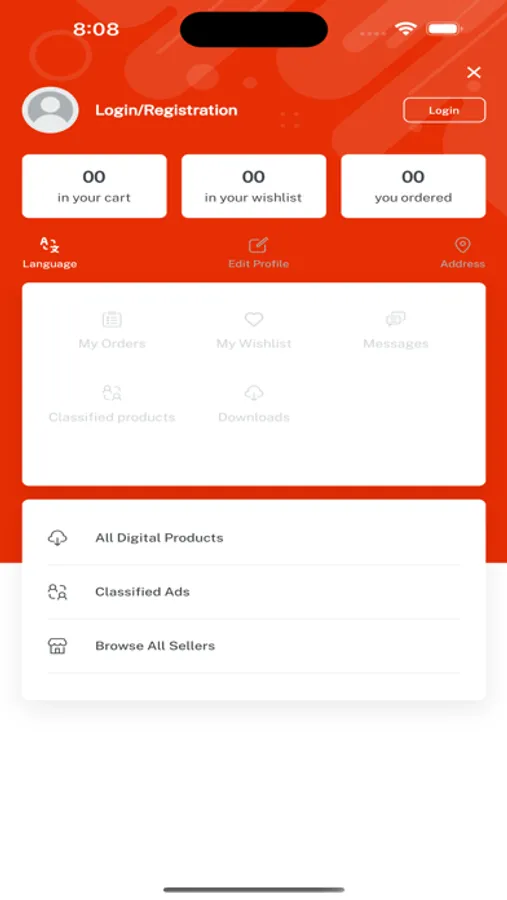Open the Address location pin icon

pyautogui.click(x=462, y=245)
